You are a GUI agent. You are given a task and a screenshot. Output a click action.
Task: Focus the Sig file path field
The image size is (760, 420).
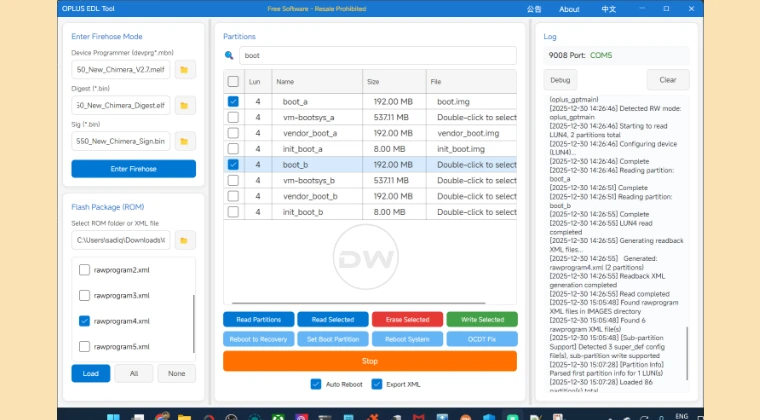click(x=121, y=141)
